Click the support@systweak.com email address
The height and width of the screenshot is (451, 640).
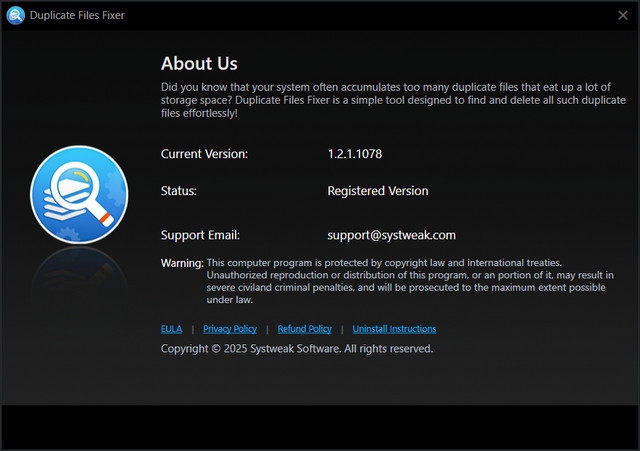coord(391,235)
